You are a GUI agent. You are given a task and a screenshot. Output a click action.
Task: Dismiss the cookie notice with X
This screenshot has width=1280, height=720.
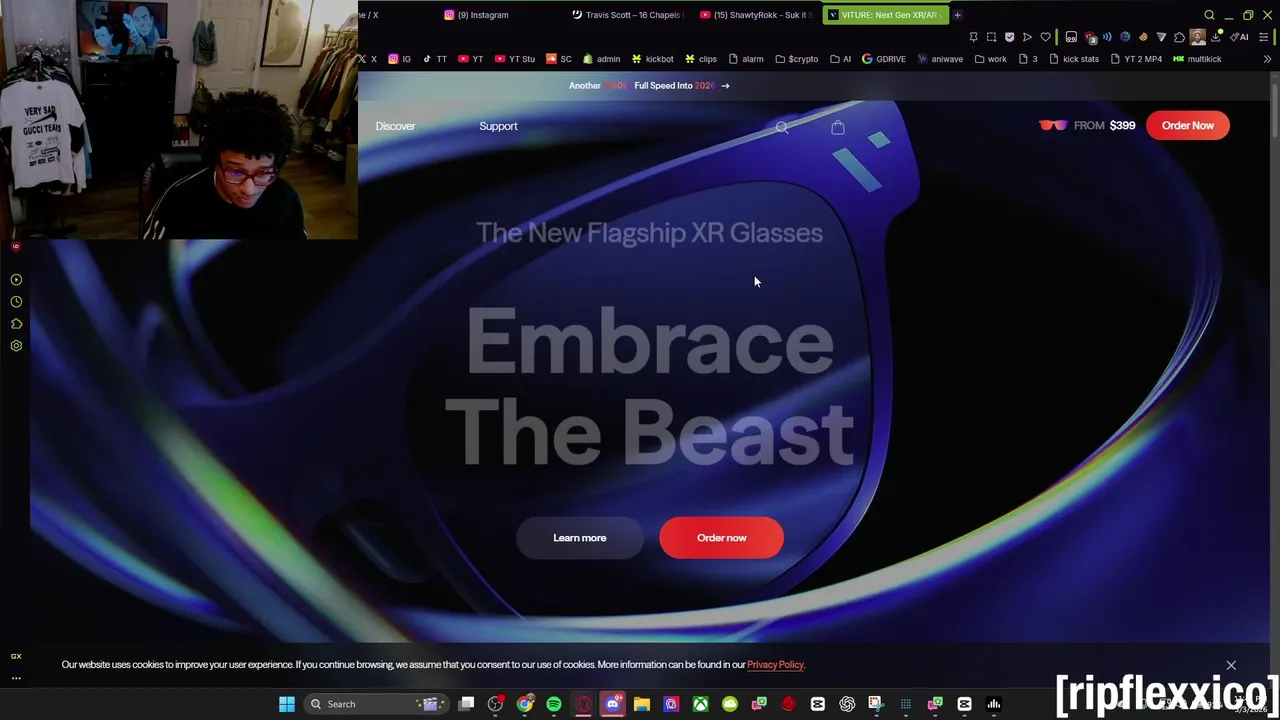1231,665
